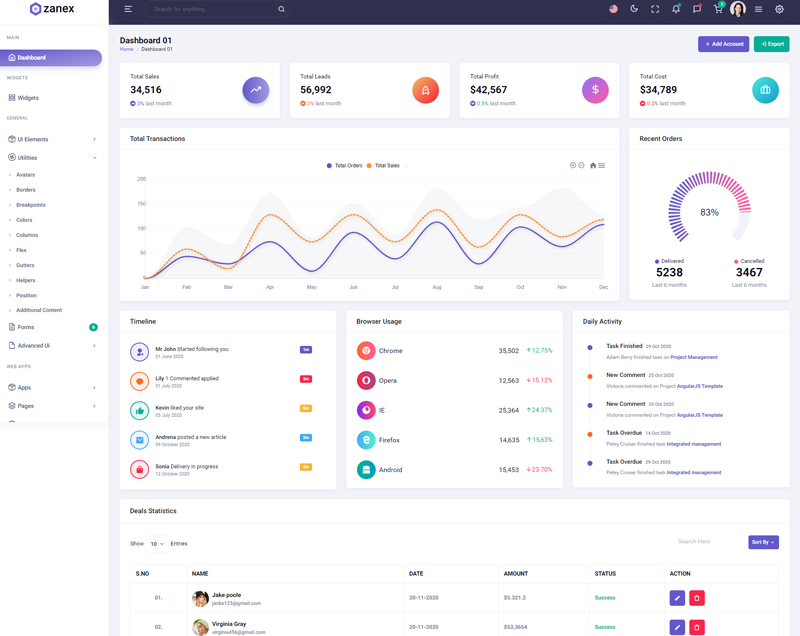Toggle the Total Orders series in the legend
This screenshot has height=636, width=800.
345,165
